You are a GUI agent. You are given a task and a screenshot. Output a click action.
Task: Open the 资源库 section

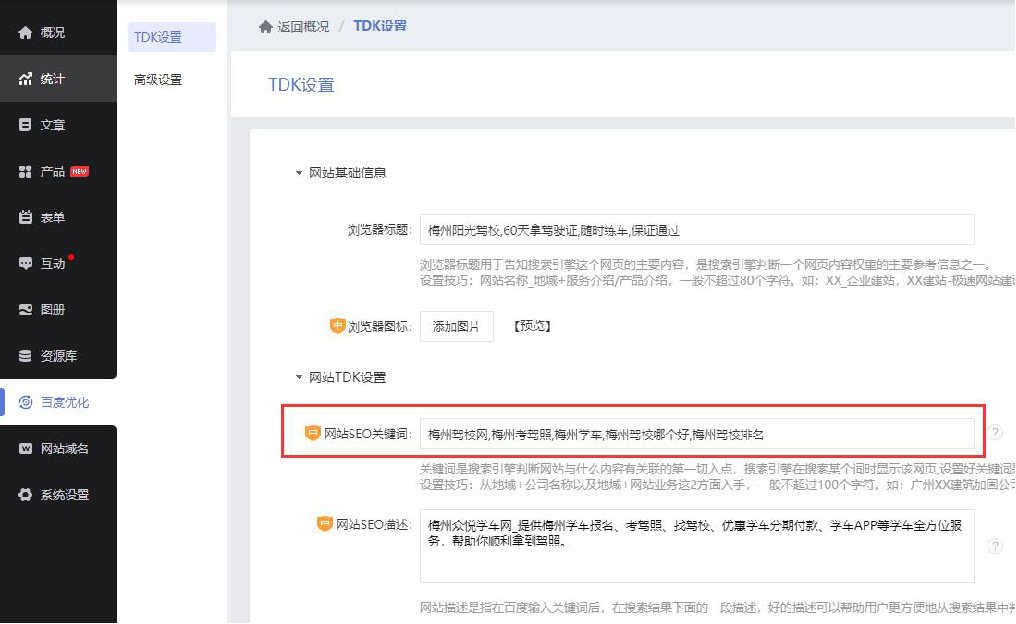(x=58, y=356)
